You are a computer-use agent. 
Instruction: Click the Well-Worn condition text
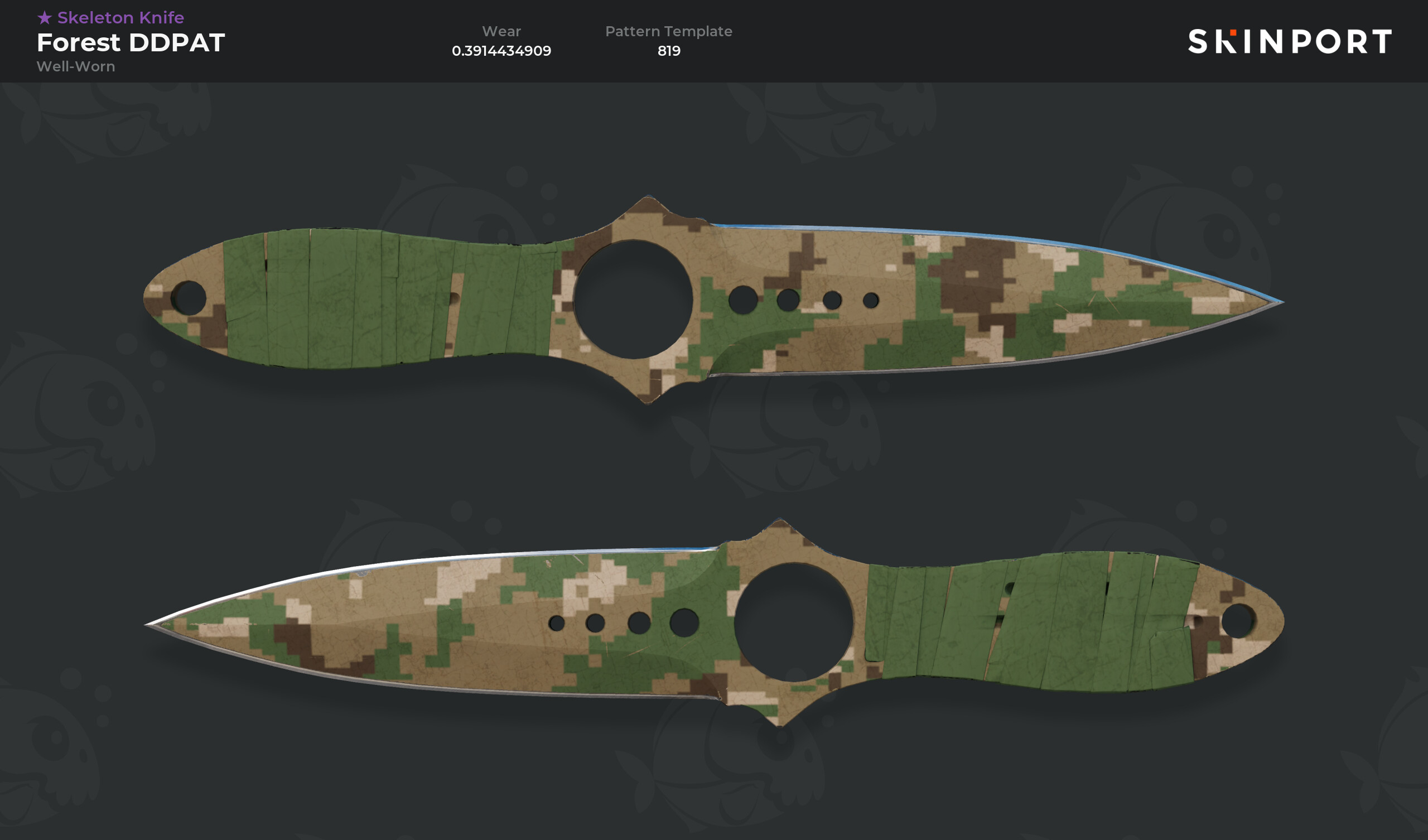(x=76, y=66)
